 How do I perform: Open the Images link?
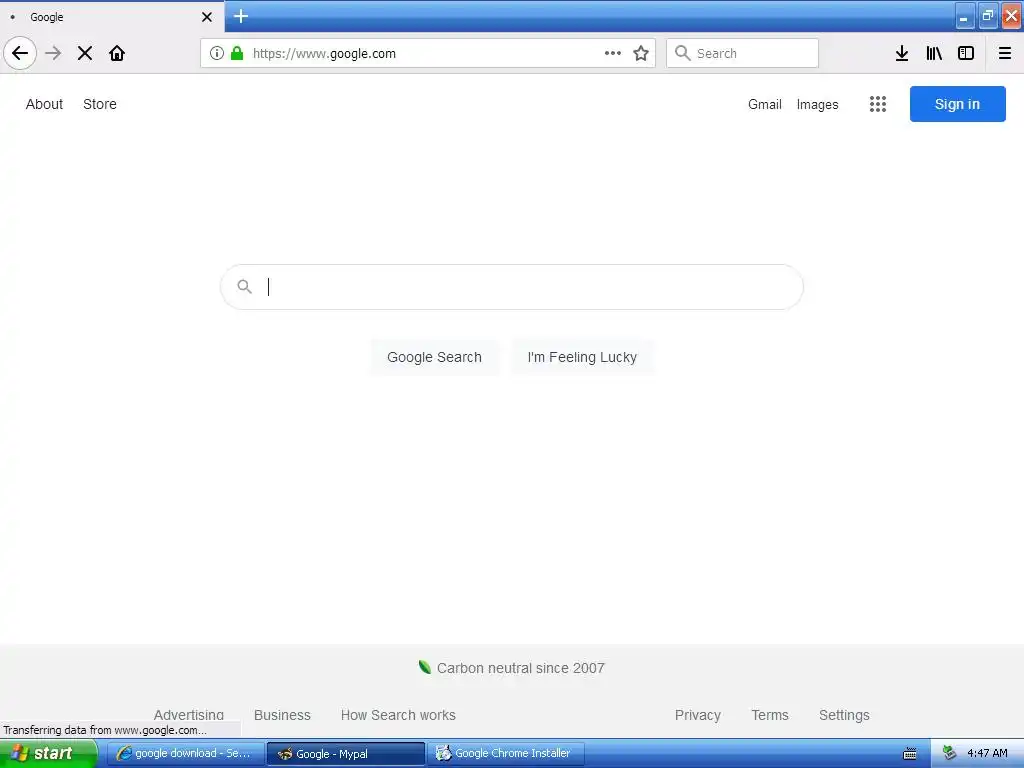pyautogui.click(x=817, y=104)
